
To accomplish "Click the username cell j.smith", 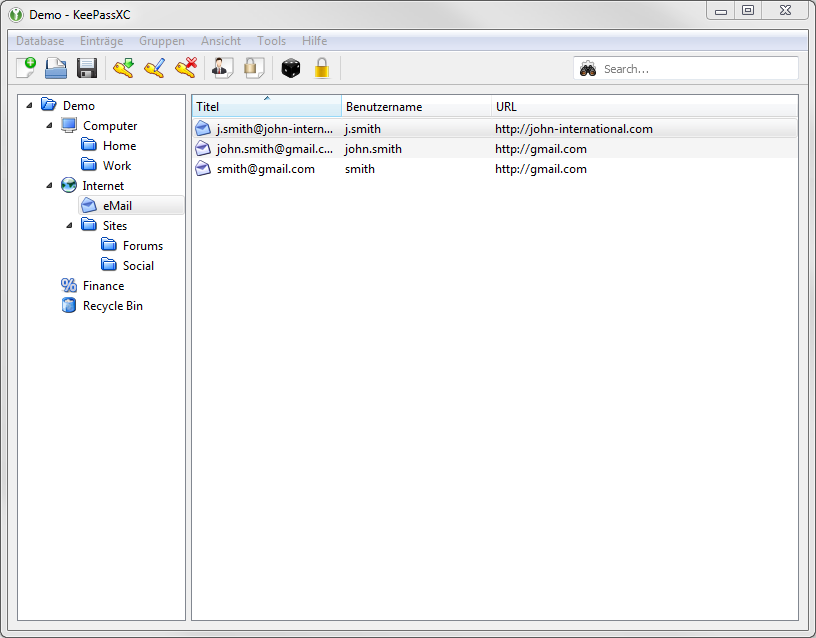I will tap(363, 129).
